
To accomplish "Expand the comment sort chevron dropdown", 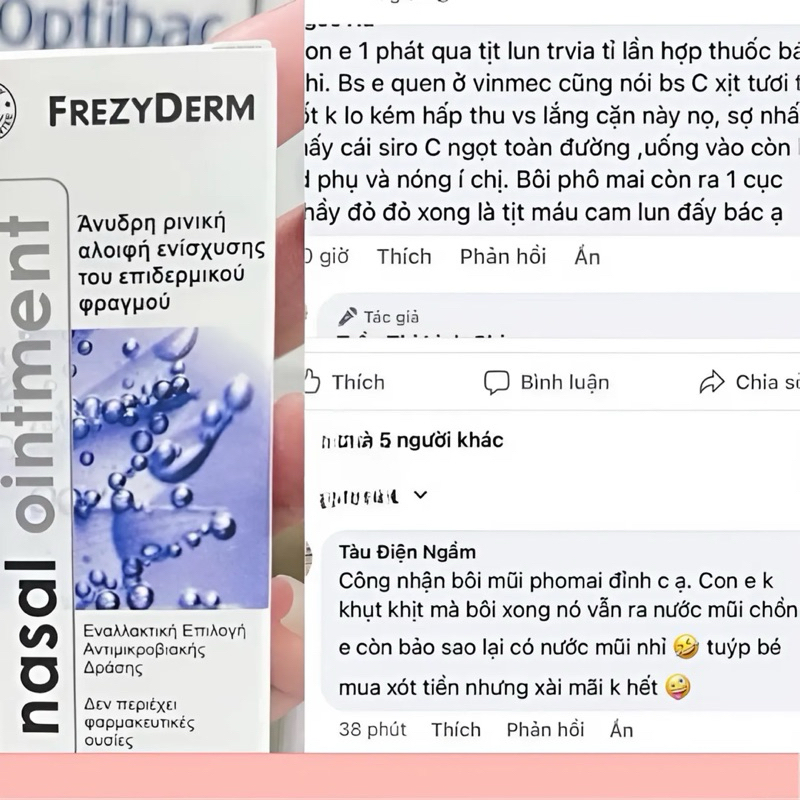I will [x=420, y=495].
